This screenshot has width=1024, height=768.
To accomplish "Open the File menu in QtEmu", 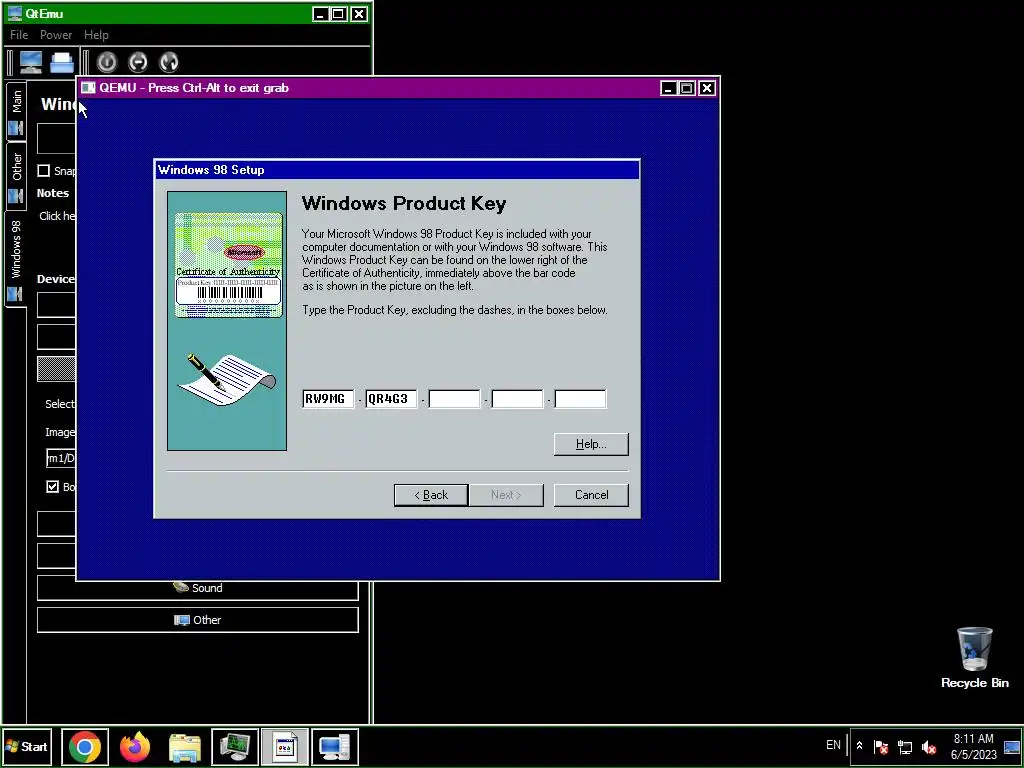I will point(19,35).
